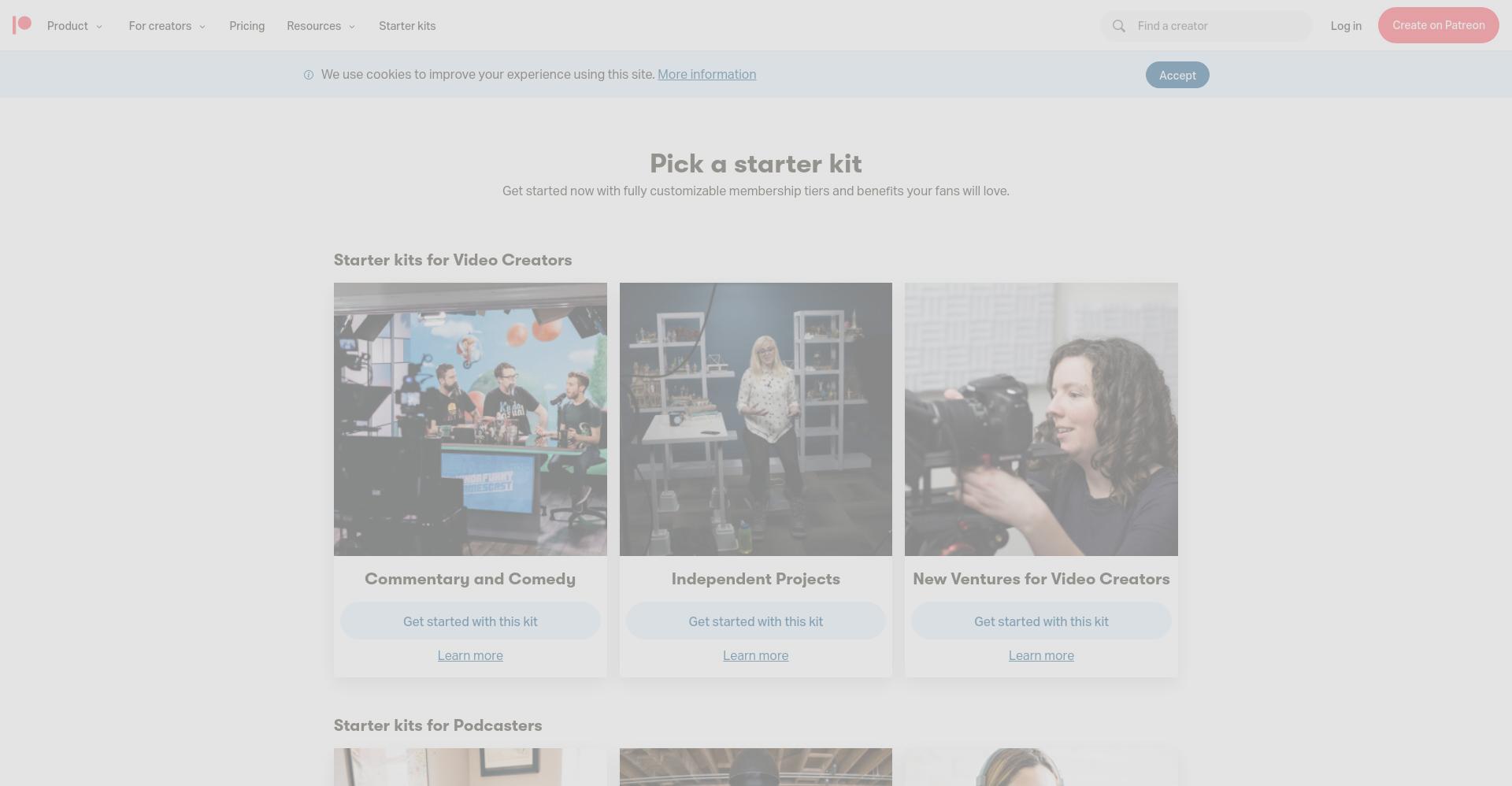Screen dimensions: 1512x786
Task: Learn more about New Ventures for Video Creators
Action: point(1041,655)
